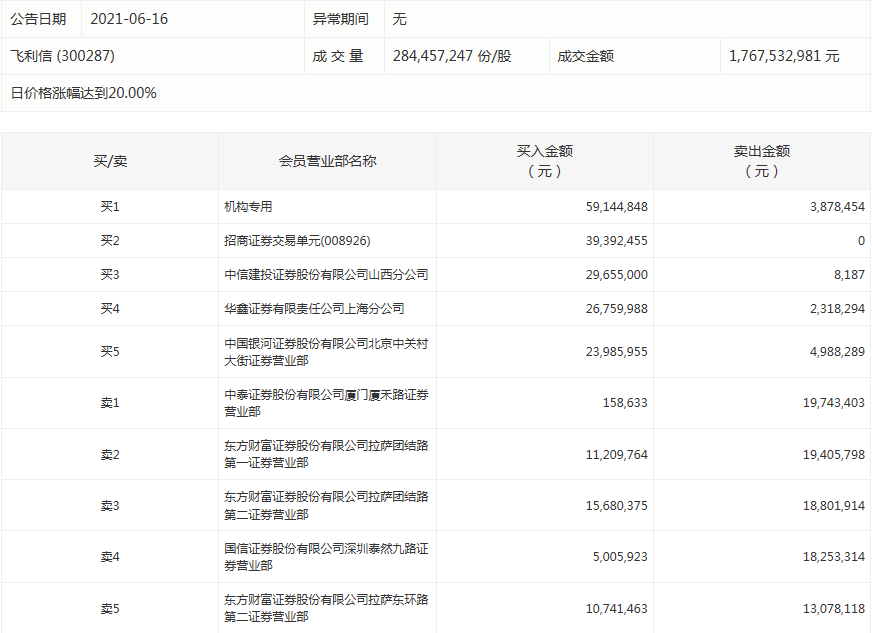Click the turnover amount 1,767,532,981 元

coord(784,56)
